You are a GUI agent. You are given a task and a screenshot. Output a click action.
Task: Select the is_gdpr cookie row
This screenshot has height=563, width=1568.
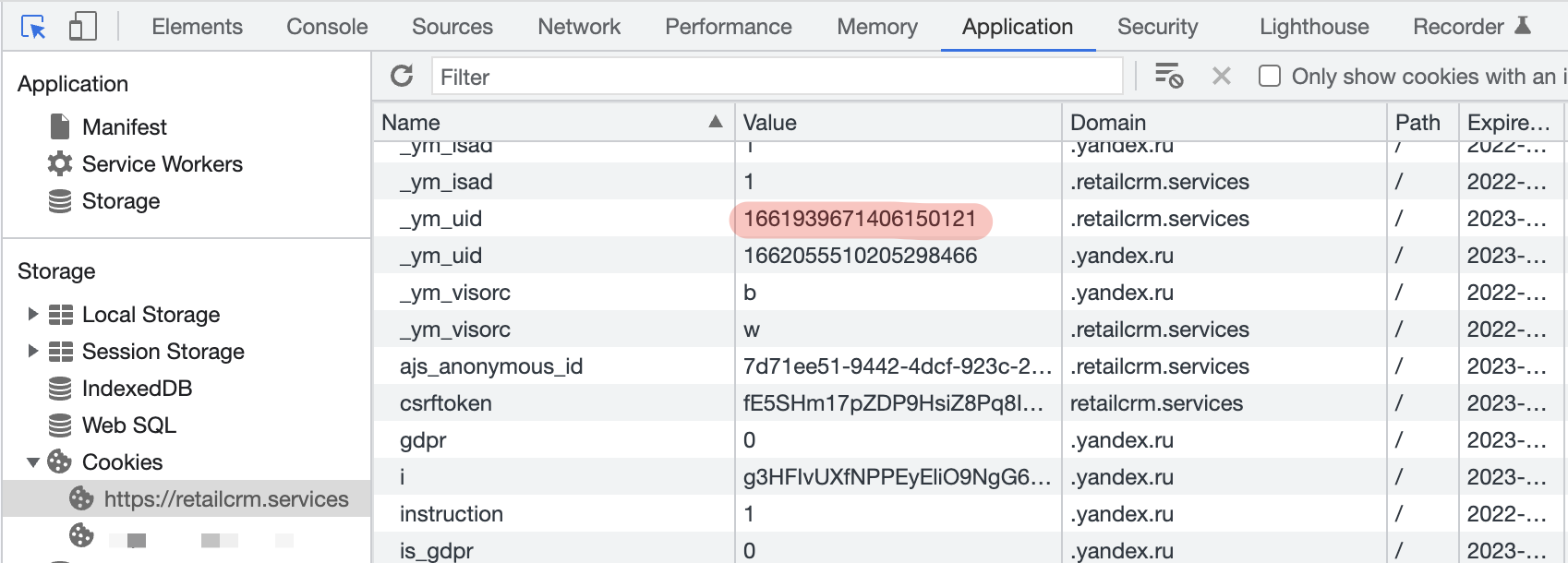coord(967,551)
